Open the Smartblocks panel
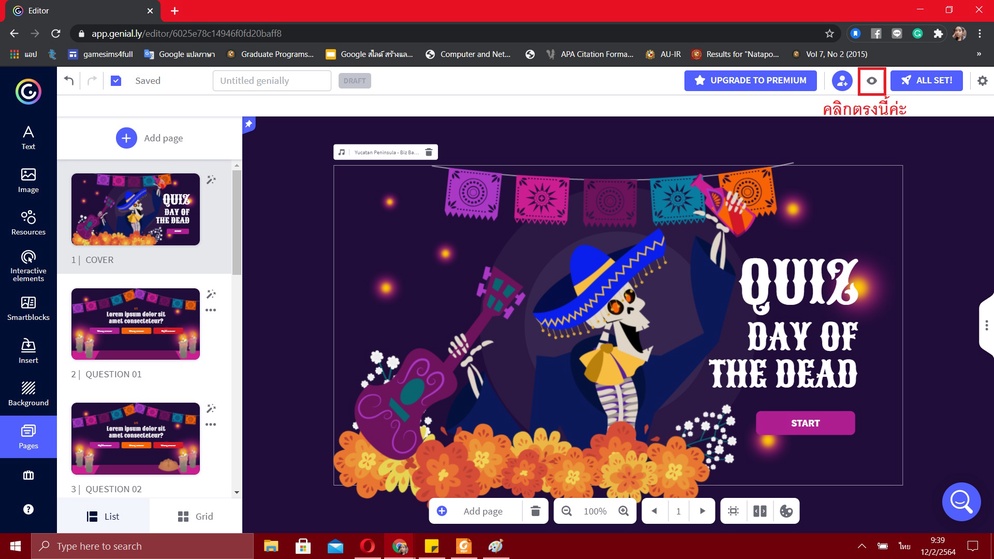994x559 pixels. tap(28, 309)
